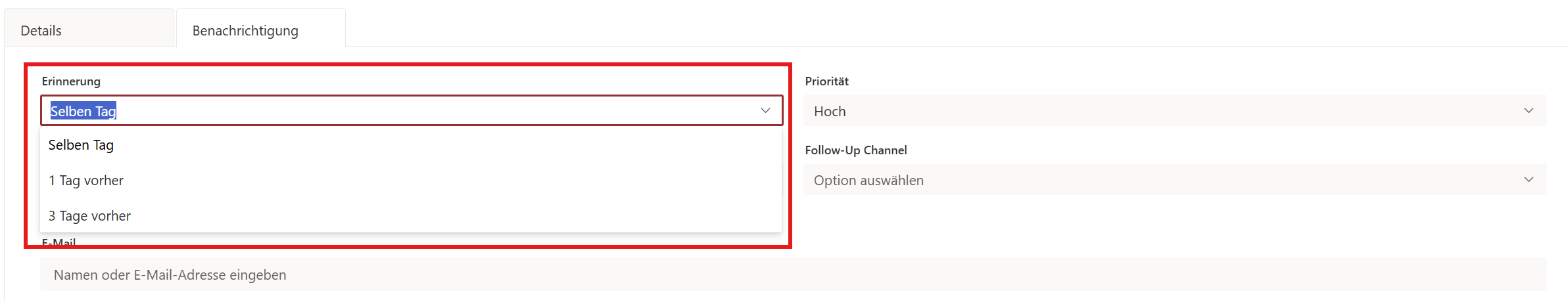This screenshot has width=1568, height=302.
Task: Click the highlighted Selben Tag text field
Action: [x=83, y=111]
